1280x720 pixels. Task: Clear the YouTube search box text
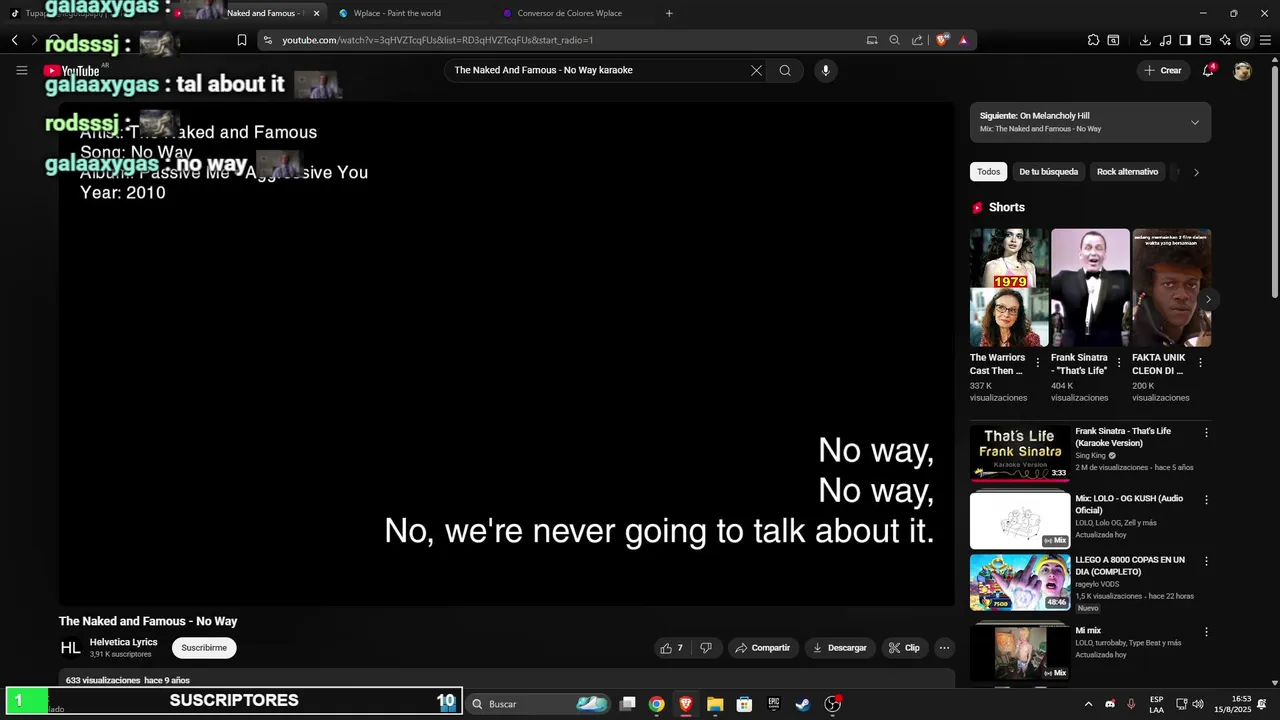756,70
